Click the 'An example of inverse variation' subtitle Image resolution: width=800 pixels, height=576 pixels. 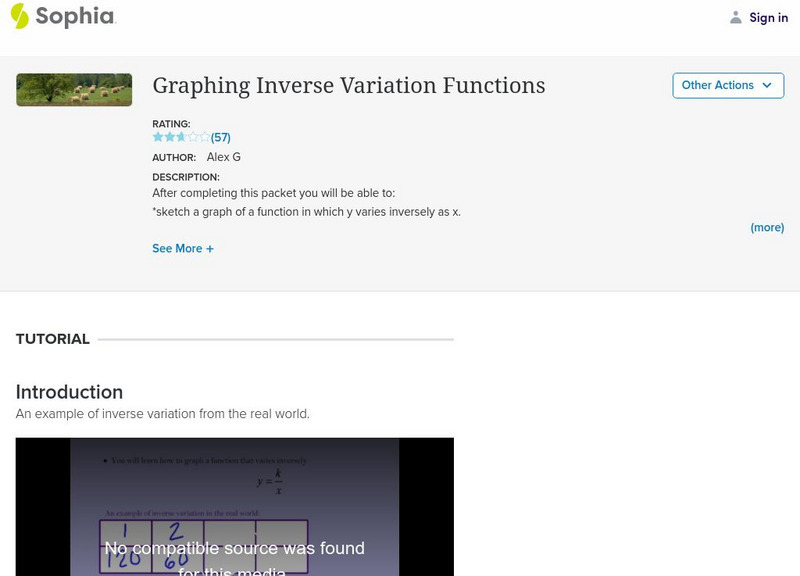162,414
